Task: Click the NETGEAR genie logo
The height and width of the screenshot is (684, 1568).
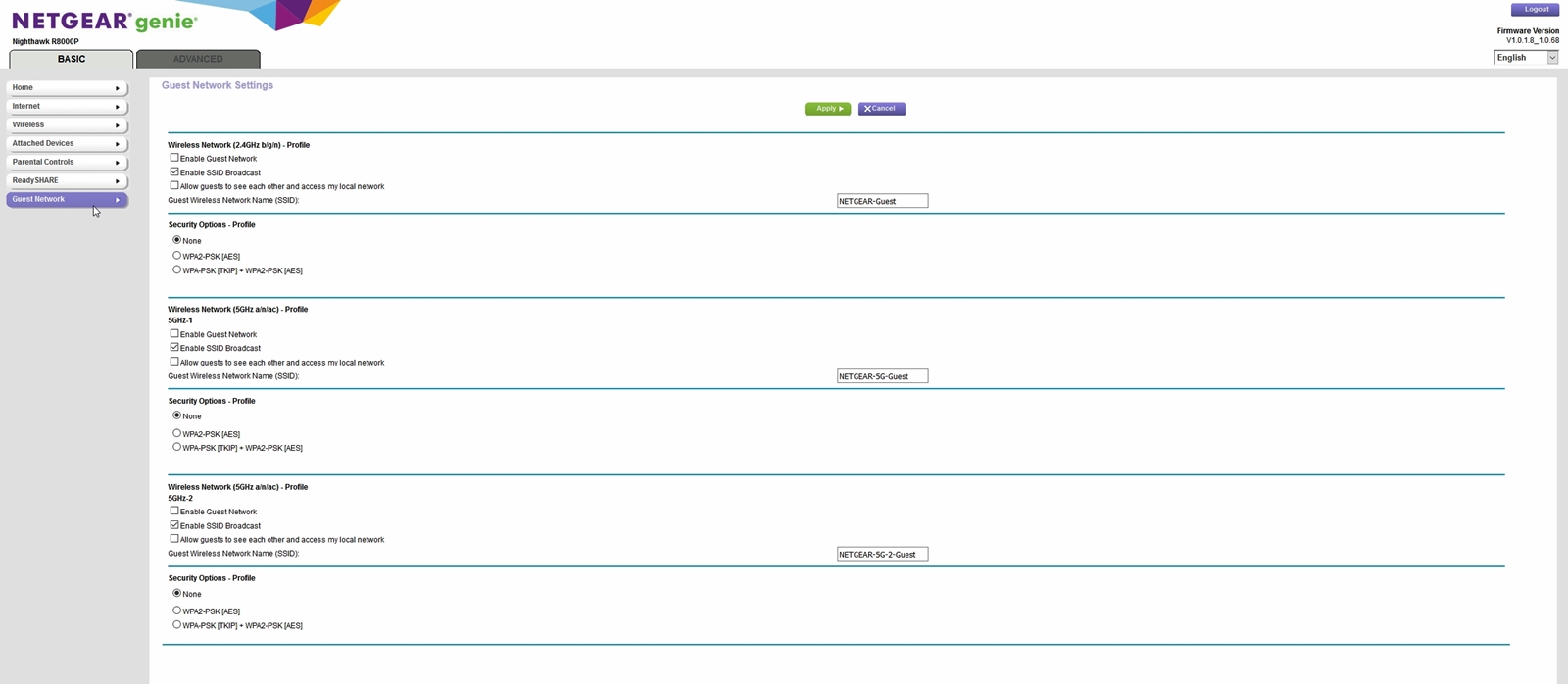Action: (104, 22)
